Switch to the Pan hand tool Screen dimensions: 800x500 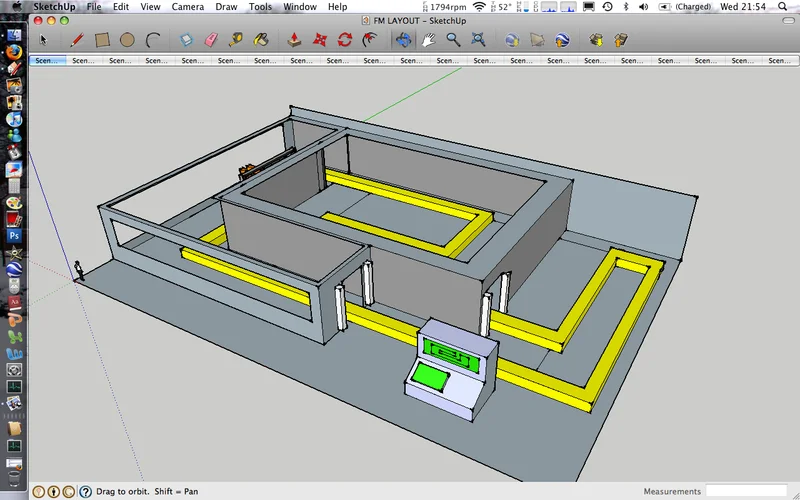[x=429, y=40]
